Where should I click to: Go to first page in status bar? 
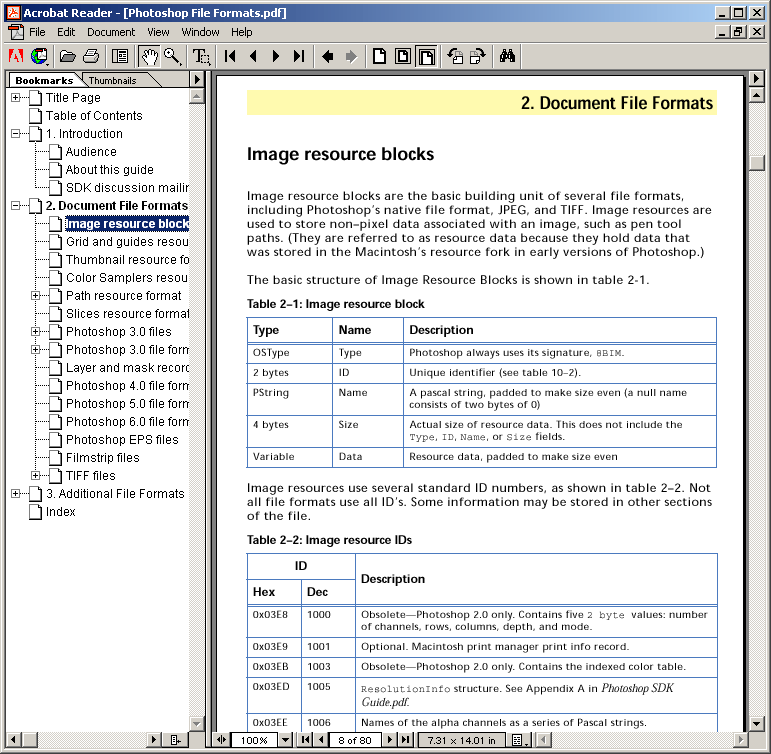(x=305, y=740)
